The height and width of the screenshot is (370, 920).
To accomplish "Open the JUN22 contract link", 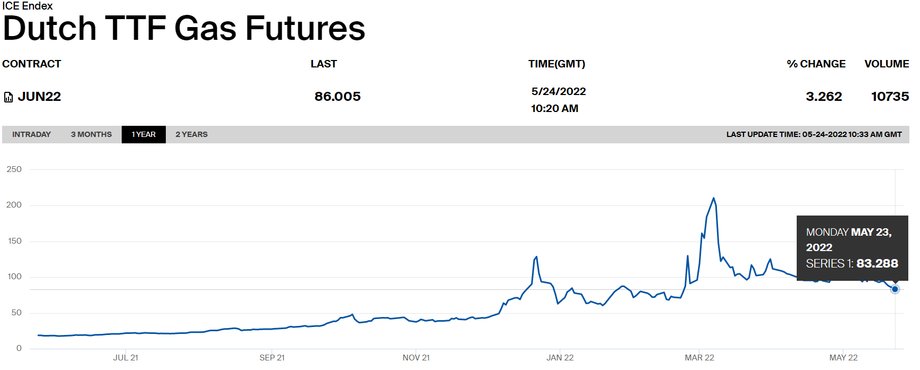I will click(x=39, y=97).
